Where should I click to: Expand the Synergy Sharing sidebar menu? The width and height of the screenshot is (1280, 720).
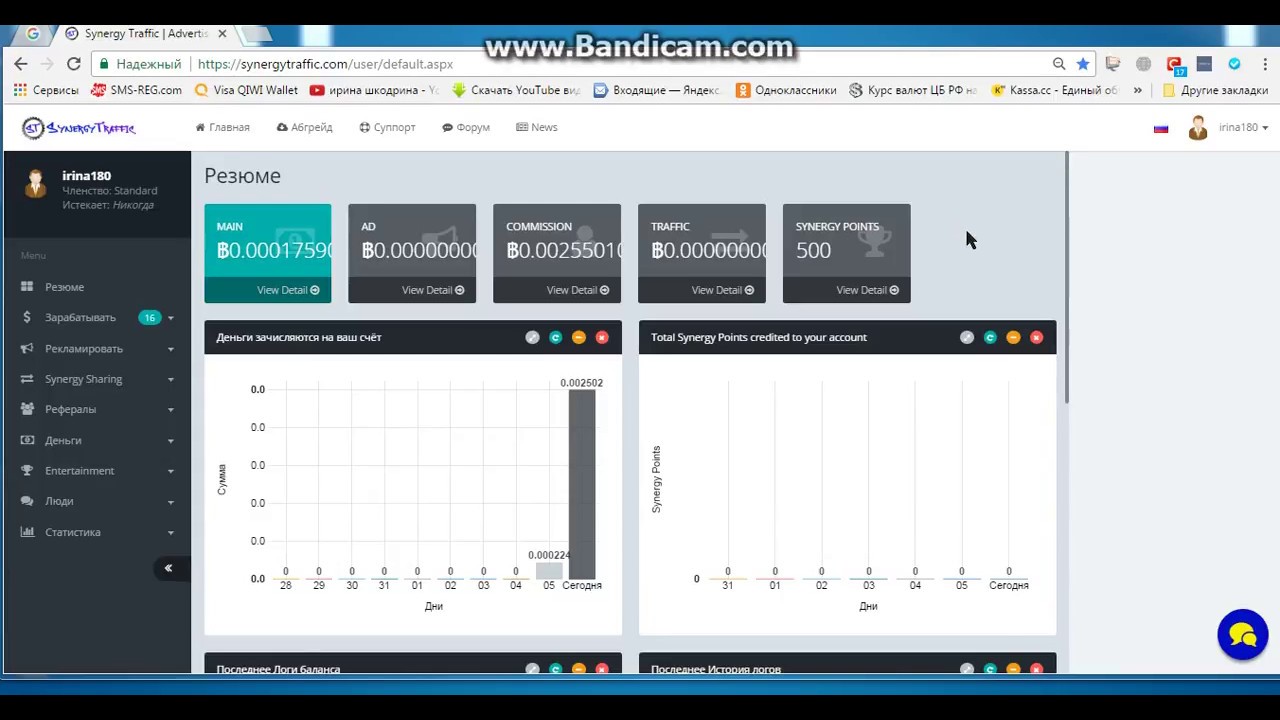pyautogui.click(x=96, y=379)
